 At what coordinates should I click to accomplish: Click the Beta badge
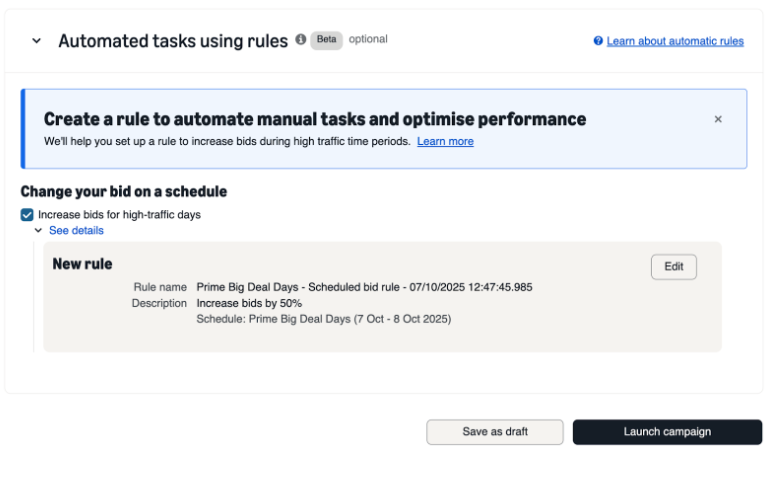coord(326,40)
